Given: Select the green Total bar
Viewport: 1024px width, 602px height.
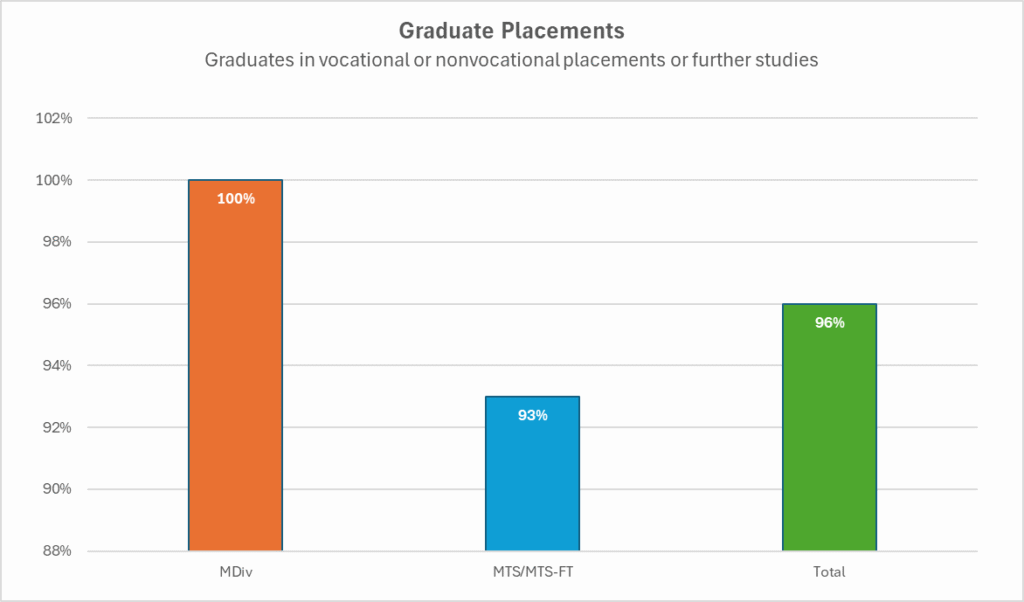Looking at the screenshot, I should (x=829, y=427).
